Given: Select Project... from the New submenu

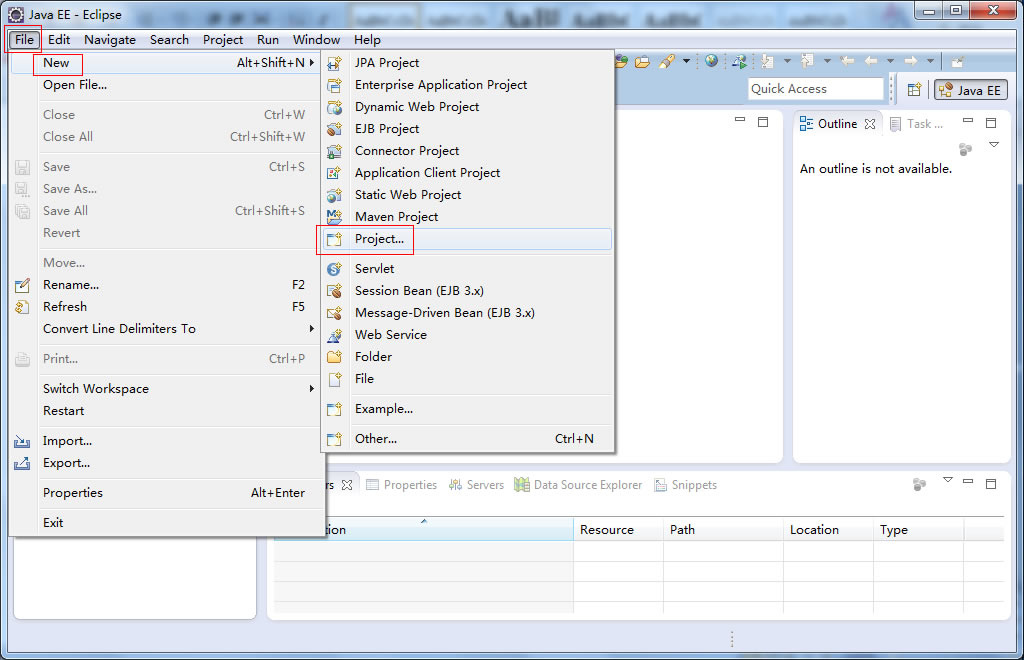Looking at the screenshot, I should 466,239.
